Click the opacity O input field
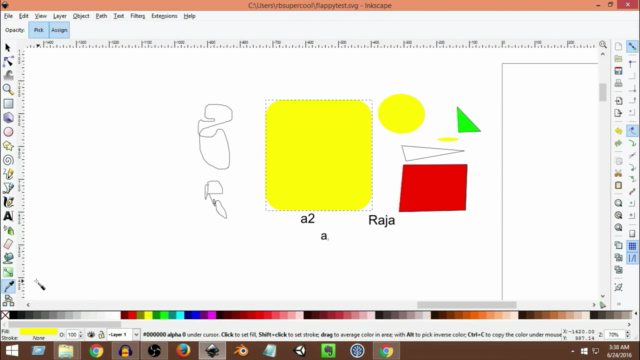Screen dimensions: 640x360 (72, 335)
